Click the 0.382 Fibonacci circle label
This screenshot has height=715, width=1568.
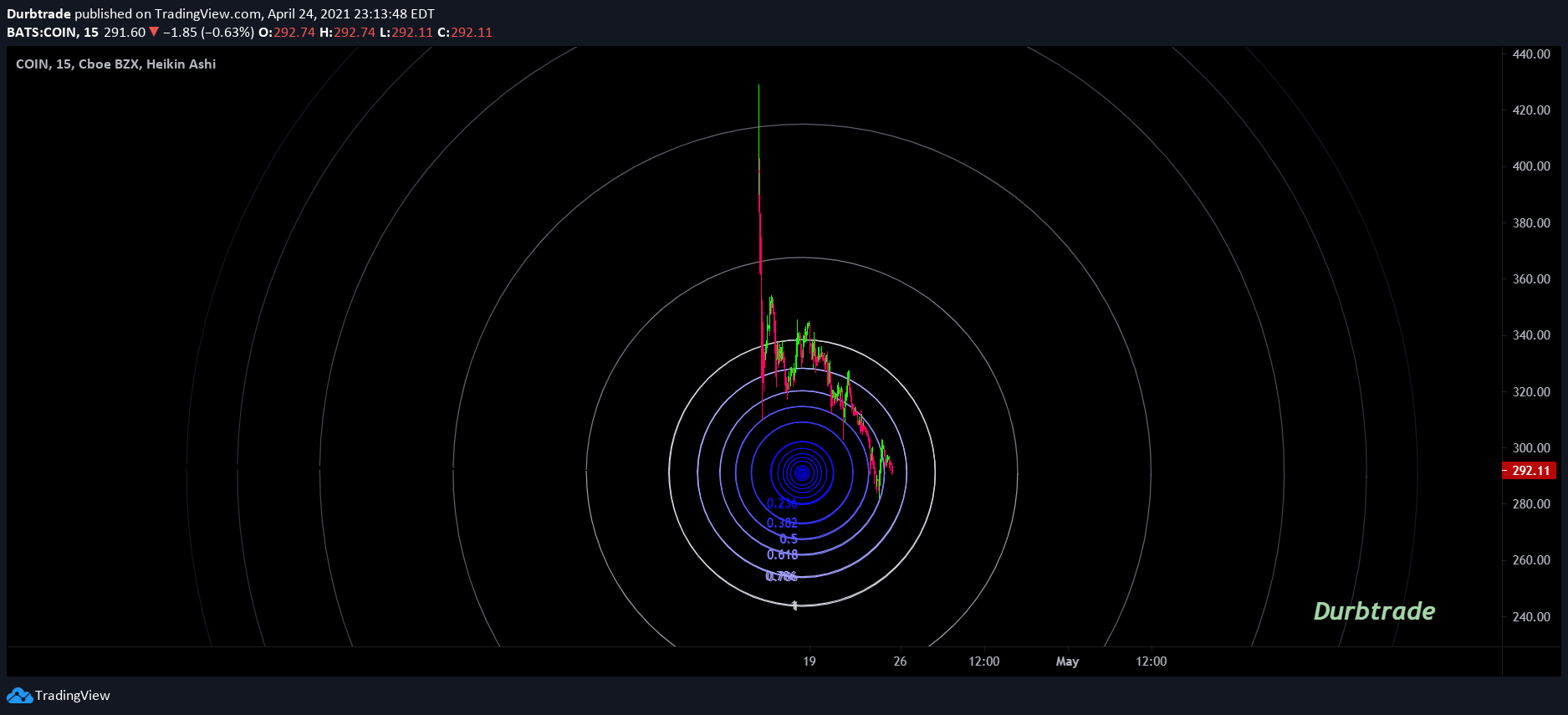(x=782, y=523)
